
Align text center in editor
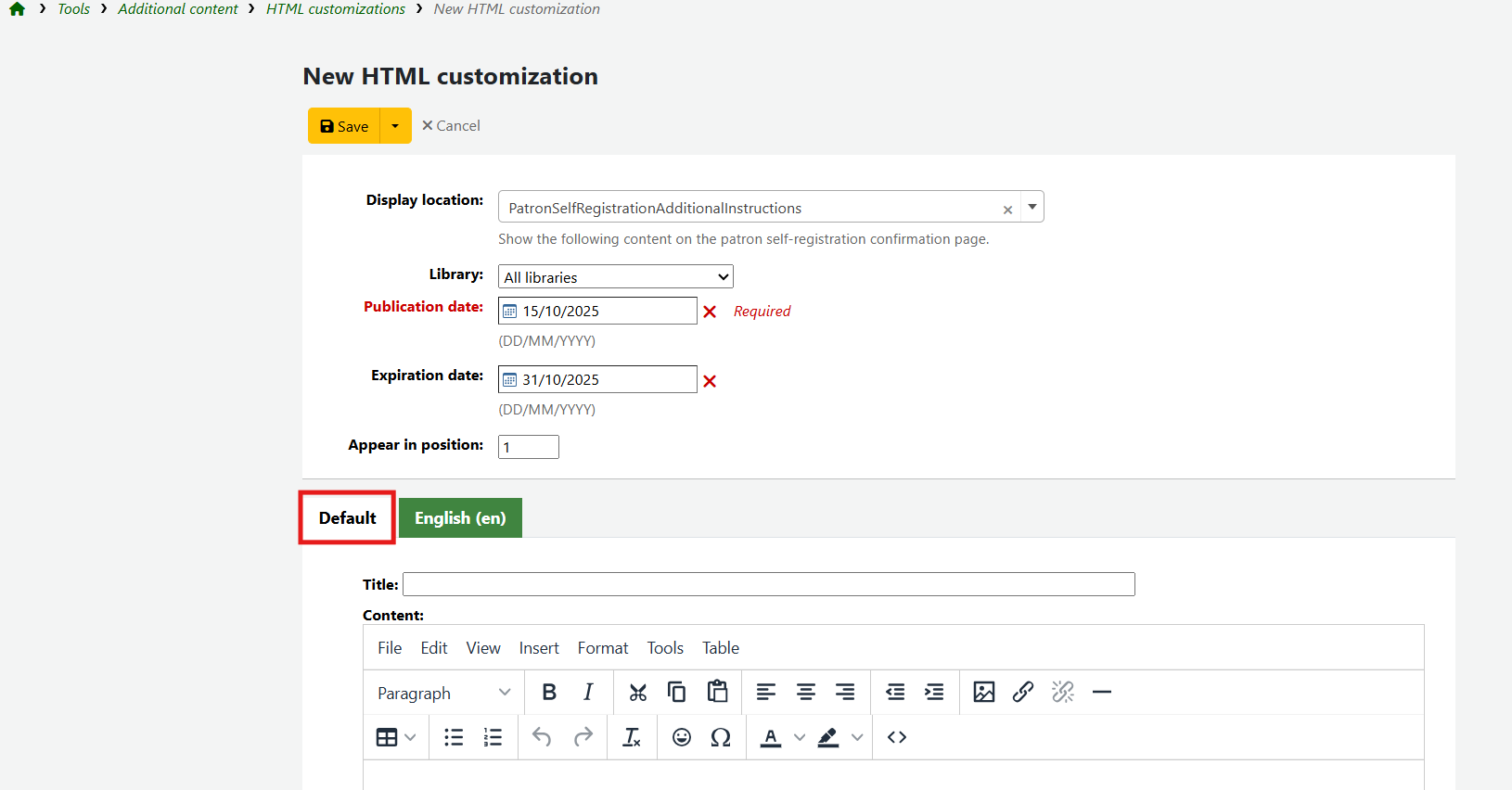(x=805, y=693)
